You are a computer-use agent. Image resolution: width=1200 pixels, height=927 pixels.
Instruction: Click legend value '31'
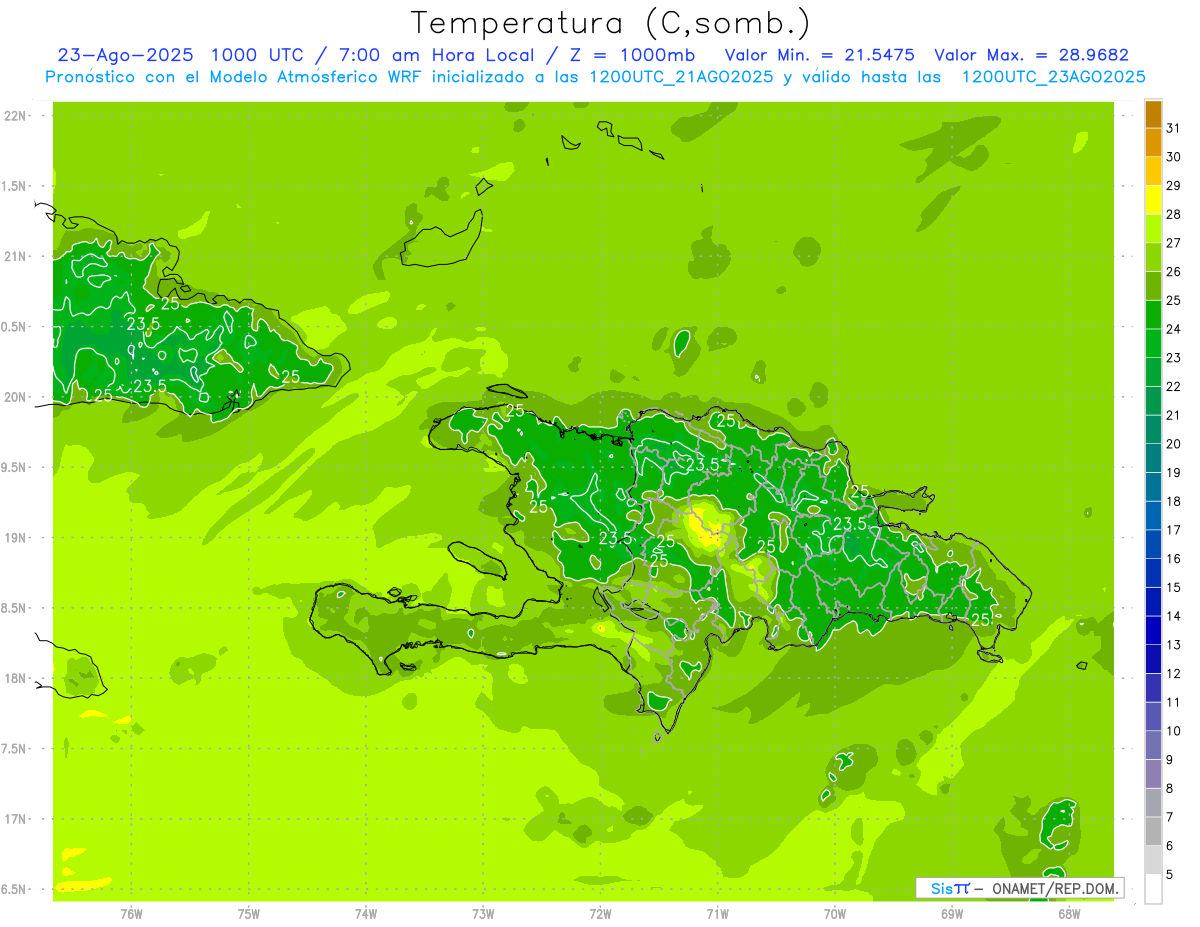click(1174, 128)
